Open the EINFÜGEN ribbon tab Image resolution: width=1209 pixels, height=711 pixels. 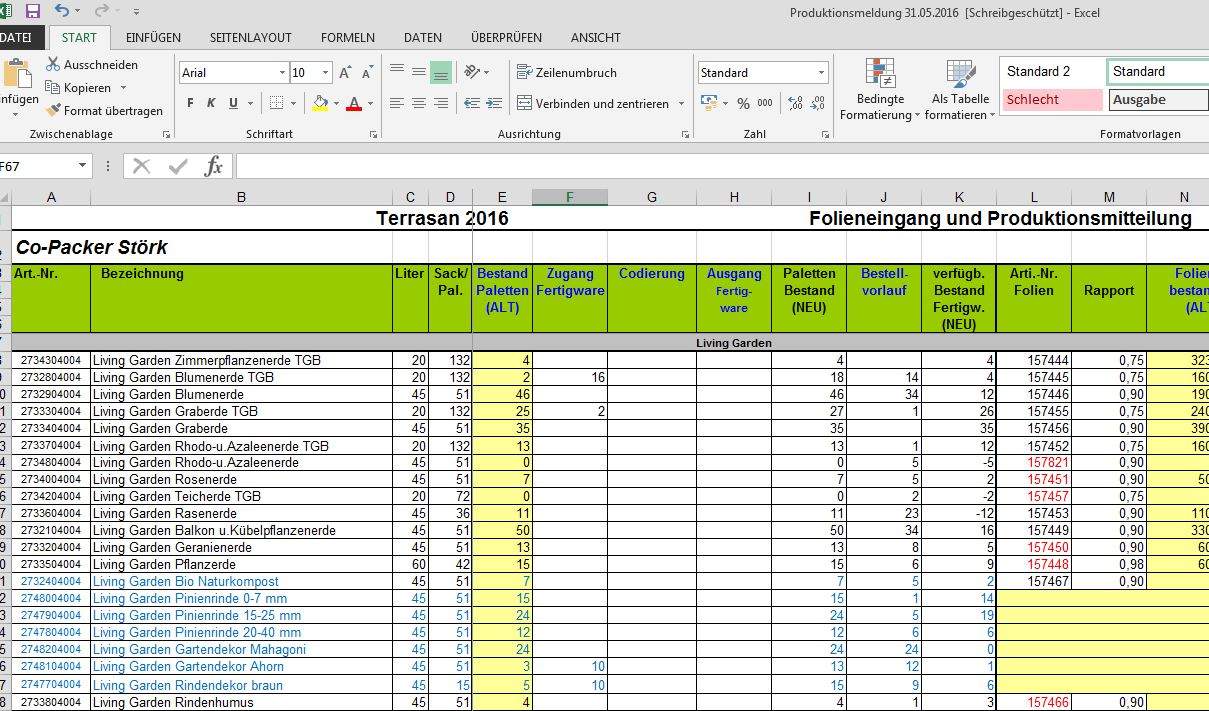(x=152, y=37)
